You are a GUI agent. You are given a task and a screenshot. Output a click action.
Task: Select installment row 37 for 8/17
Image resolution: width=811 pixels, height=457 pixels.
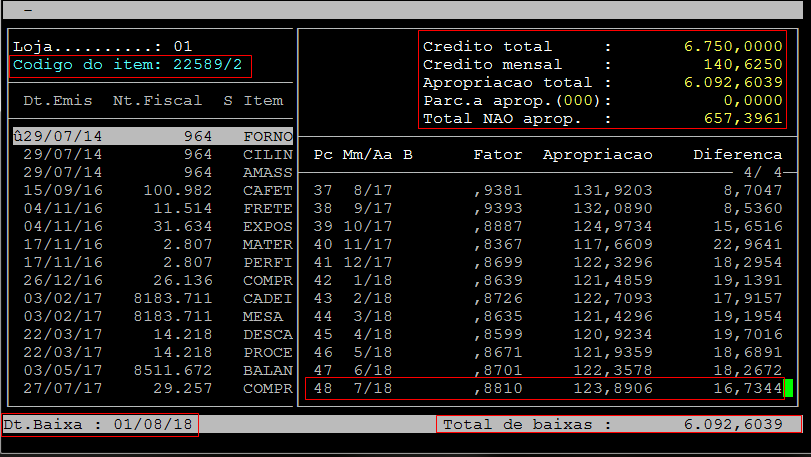pos(546,190)
